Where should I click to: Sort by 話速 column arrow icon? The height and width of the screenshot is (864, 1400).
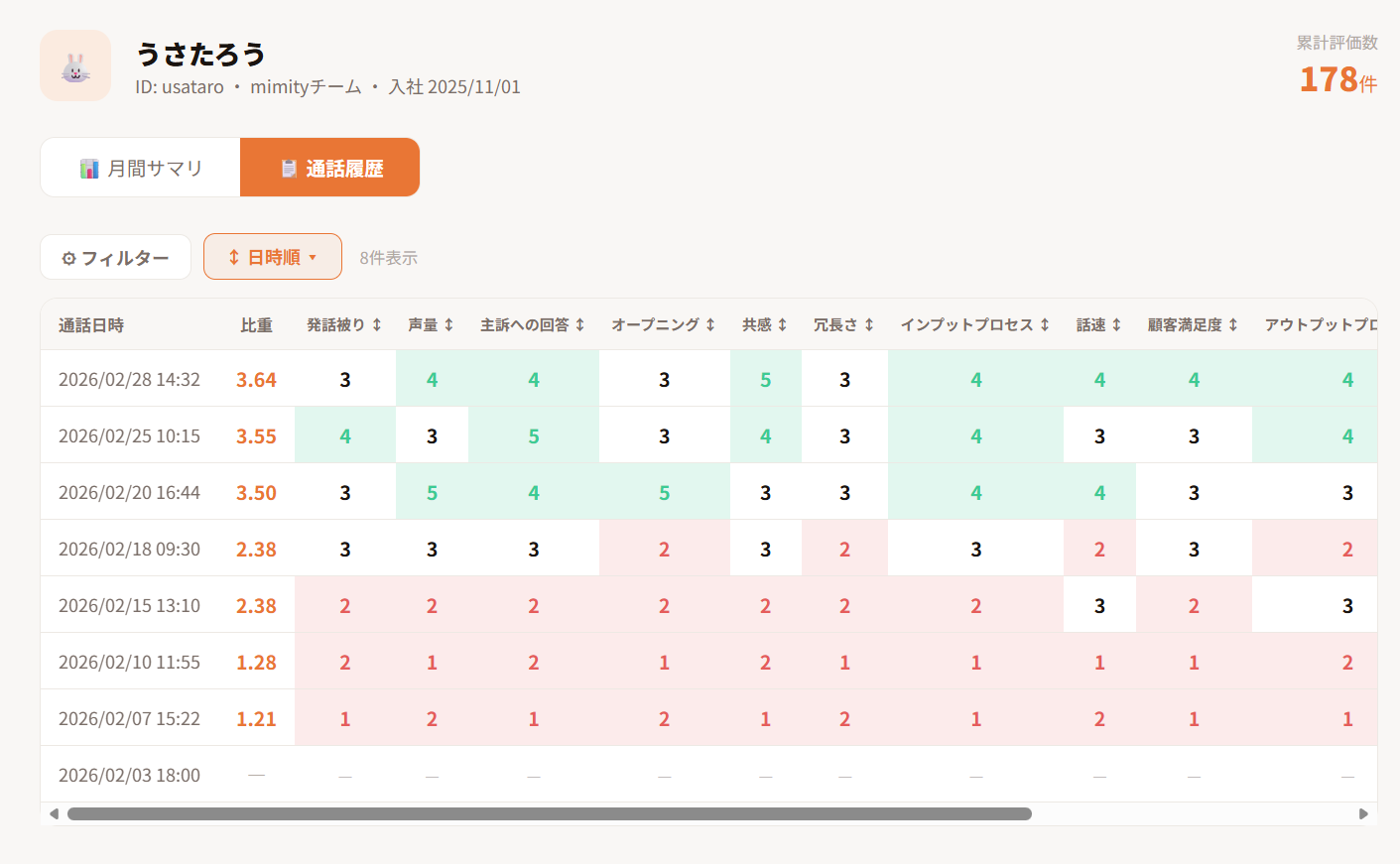[1117, 325]
